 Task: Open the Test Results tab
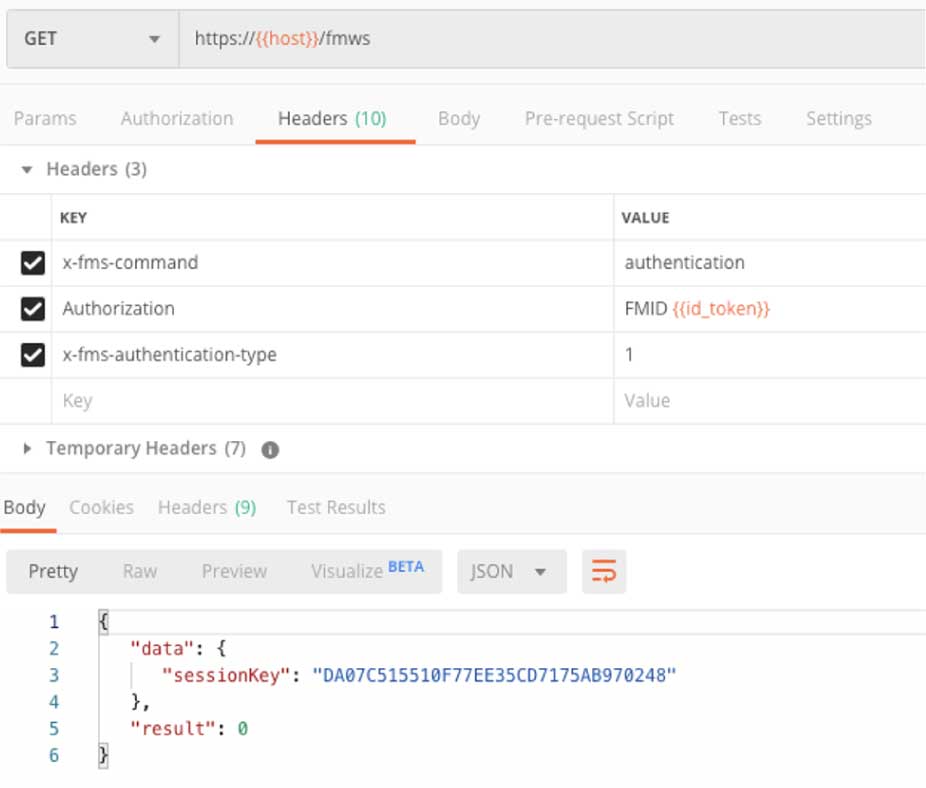point(336,507)
